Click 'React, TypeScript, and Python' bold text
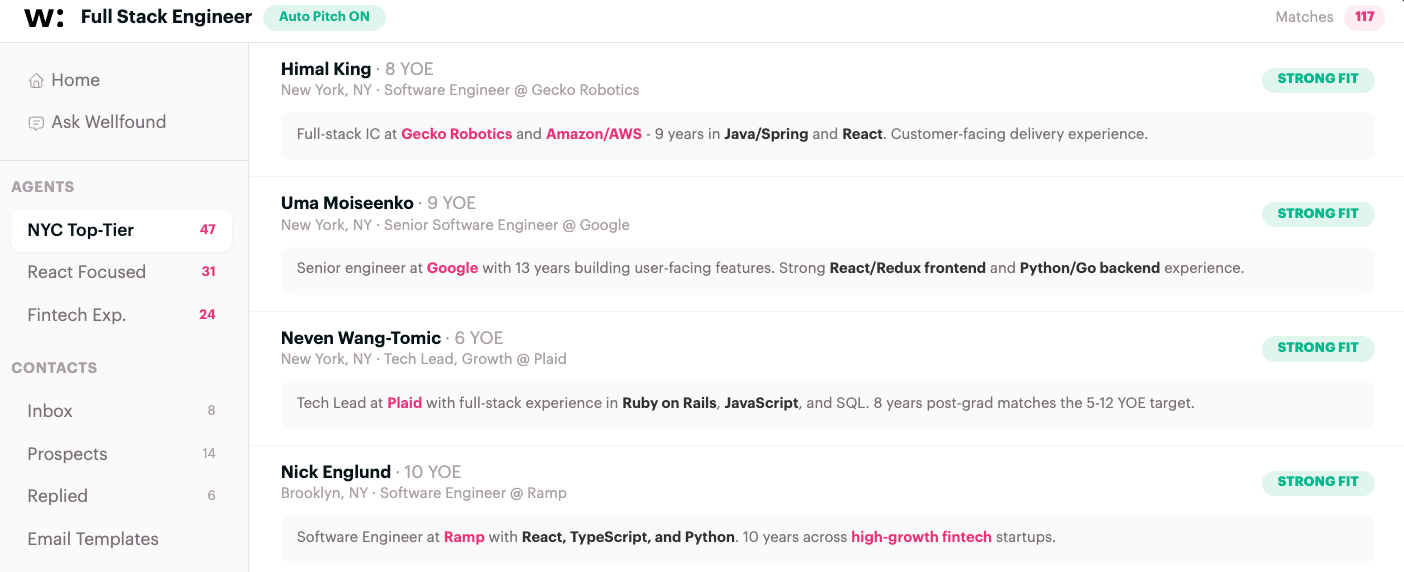Viewport: 1404px width, 572px height. [629, 537]
